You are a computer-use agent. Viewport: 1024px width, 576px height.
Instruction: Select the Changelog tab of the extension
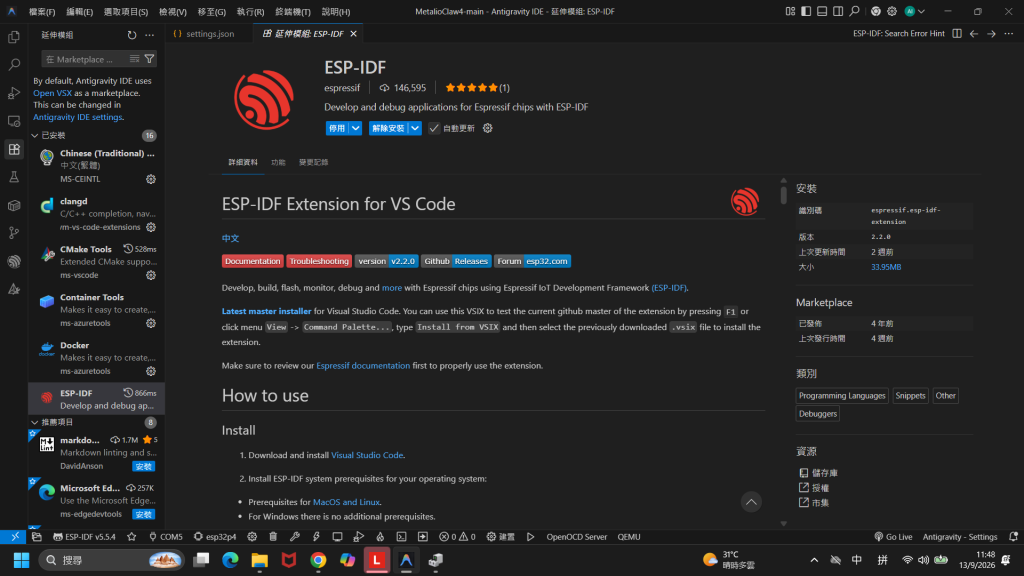[313, 162]
